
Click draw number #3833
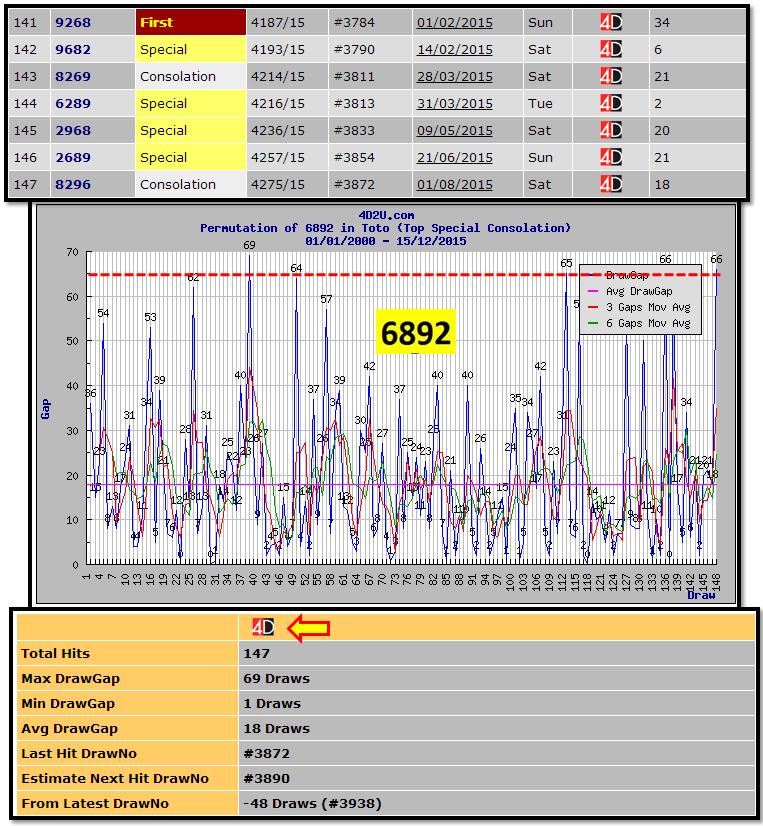[x=354, y=131]
